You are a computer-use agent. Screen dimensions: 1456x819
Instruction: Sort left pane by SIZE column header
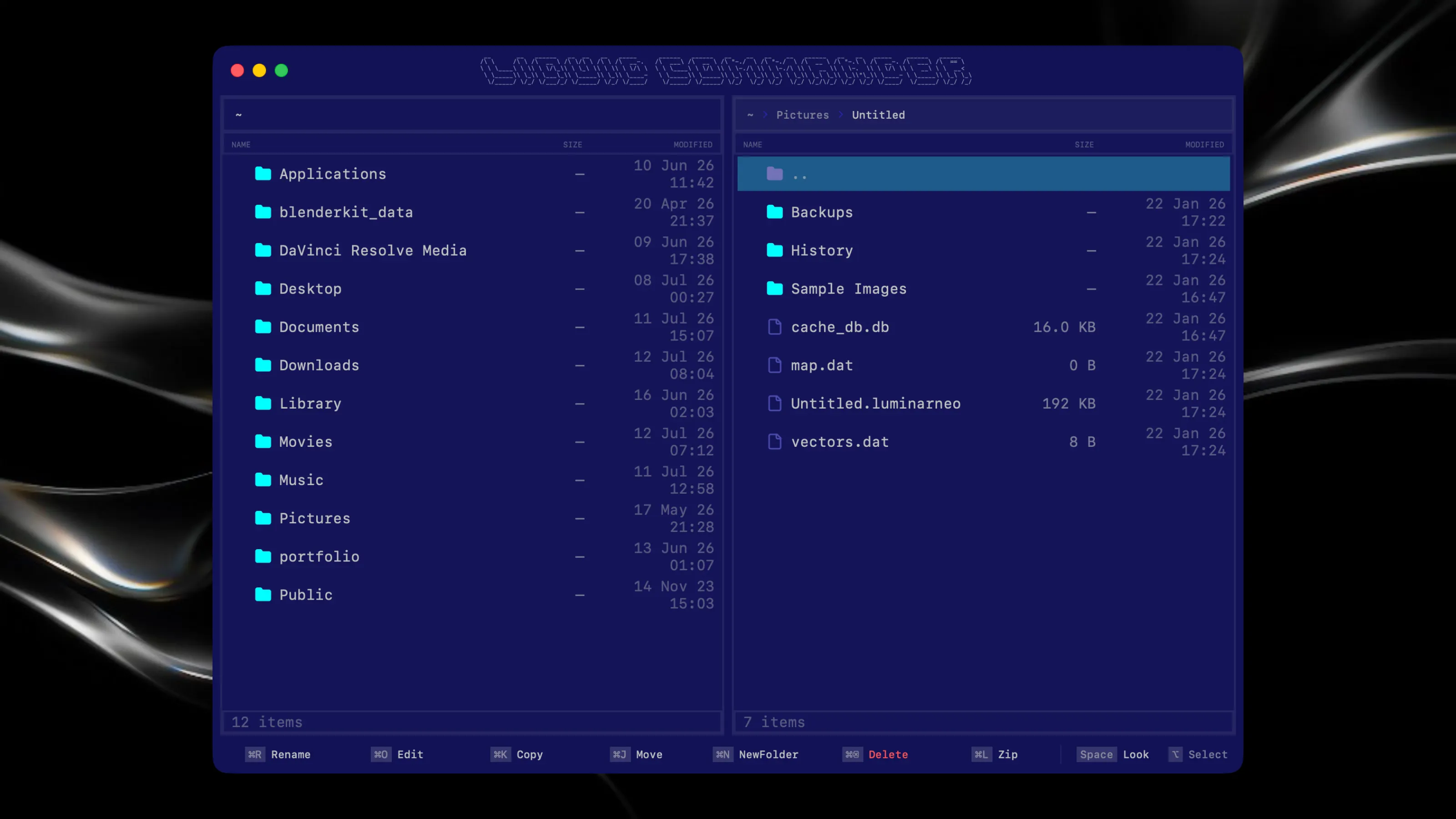tap(572, 145)
